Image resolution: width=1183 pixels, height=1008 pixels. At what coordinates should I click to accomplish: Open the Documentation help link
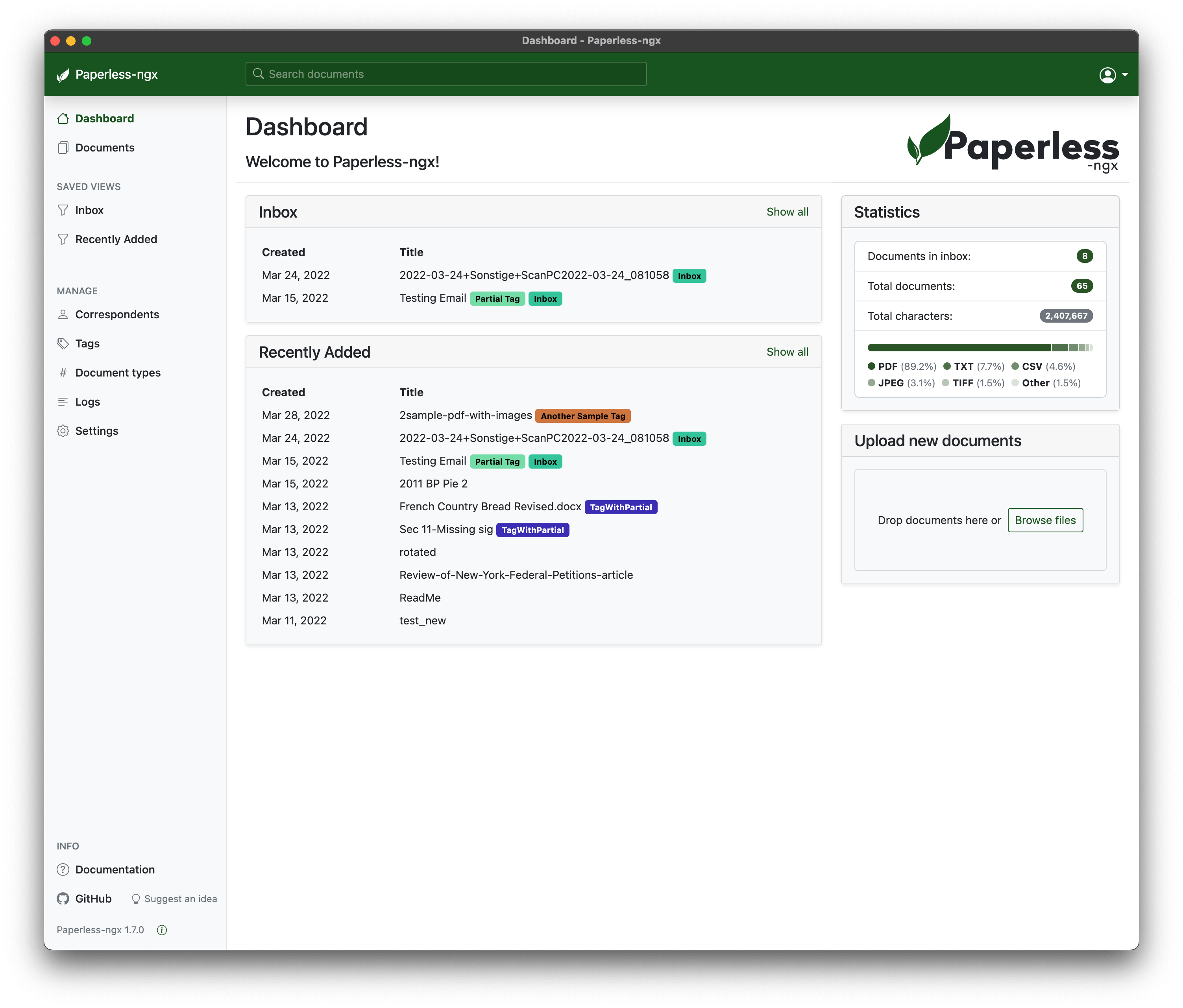click(115, 869)
